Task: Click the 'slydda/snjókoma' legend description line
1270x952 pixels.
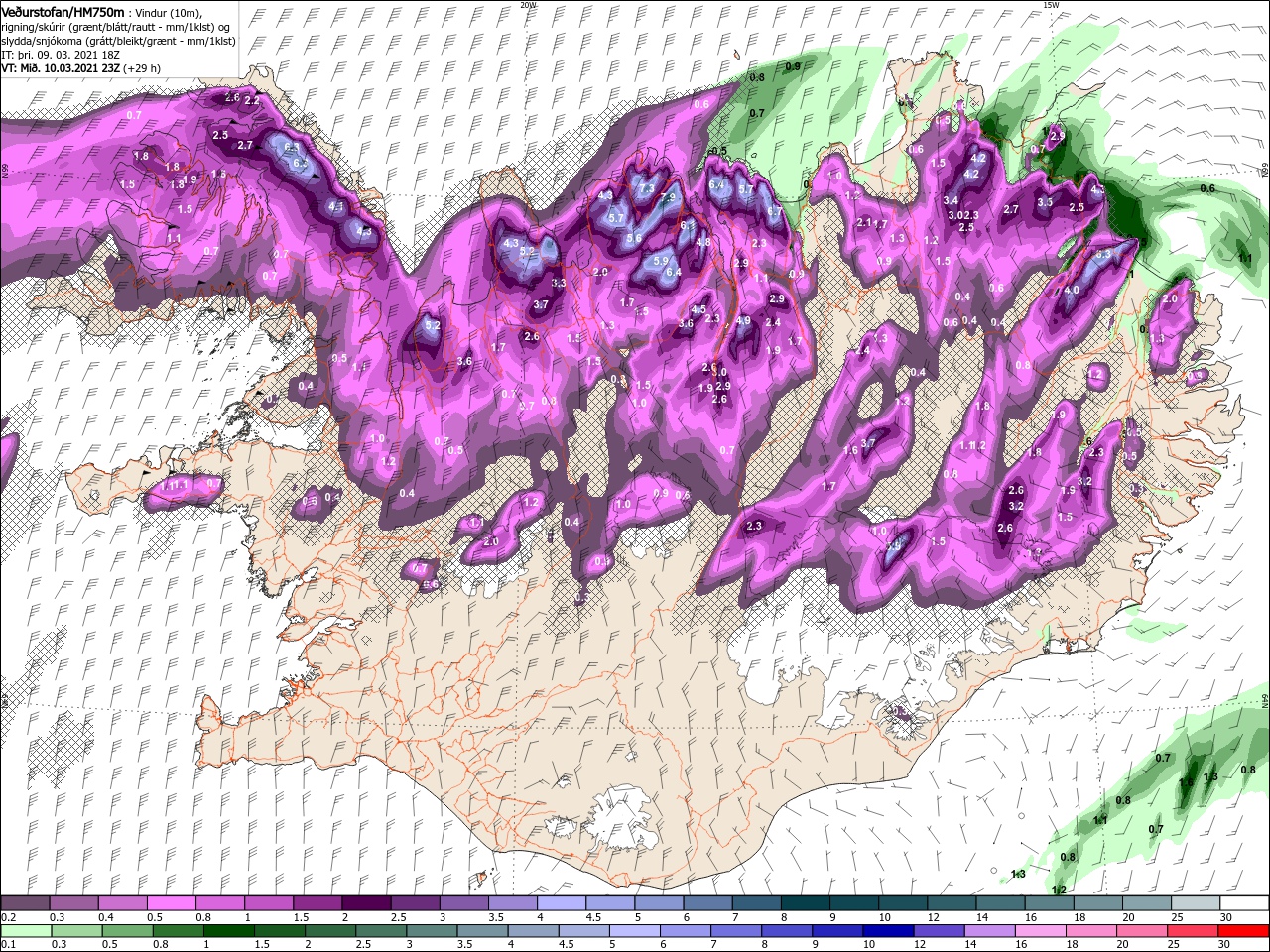Action: coord(119,40)
